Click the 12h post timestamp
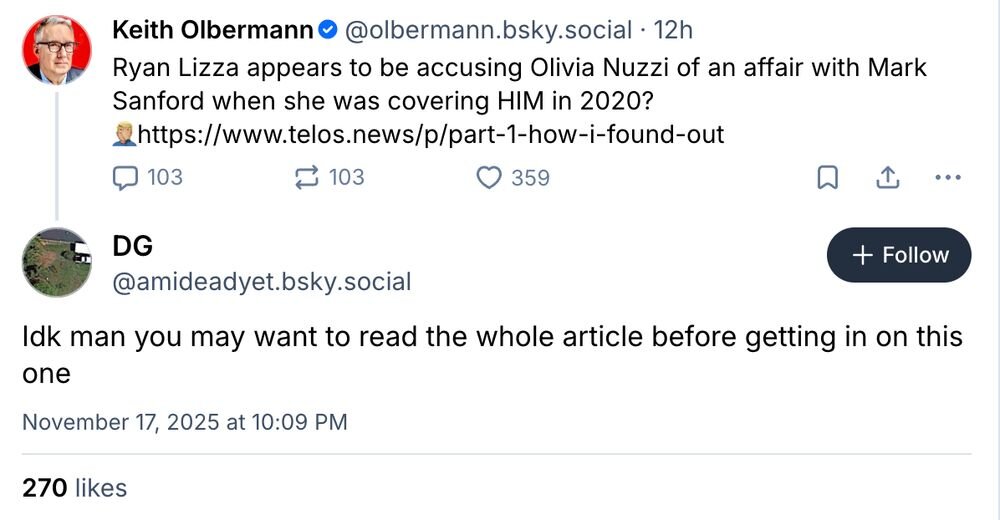1000x520 pixels. click(673, 31)
